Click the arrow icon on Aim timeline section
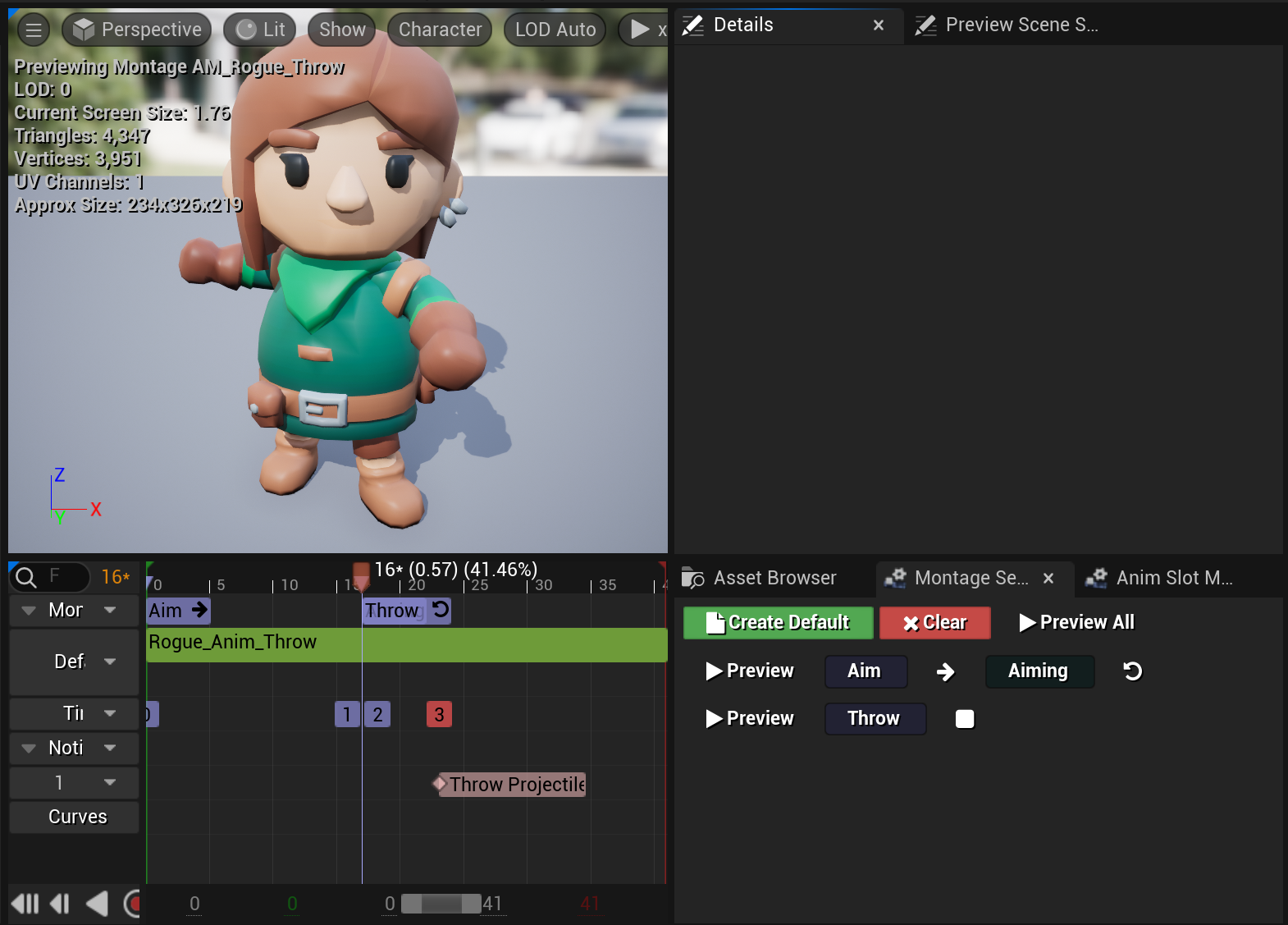The width and height of the screenshot is (1288, 925). coord(199,610)
